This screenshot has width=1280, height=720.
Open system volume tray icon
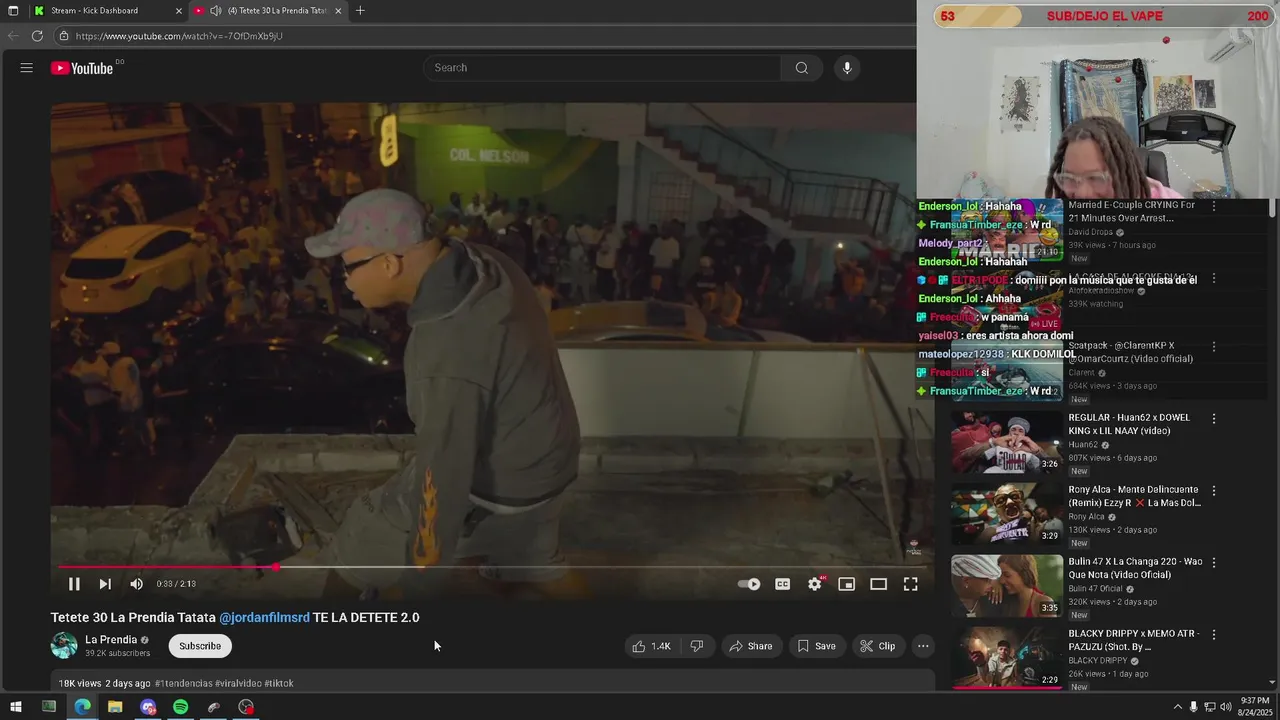point(1227,707)
